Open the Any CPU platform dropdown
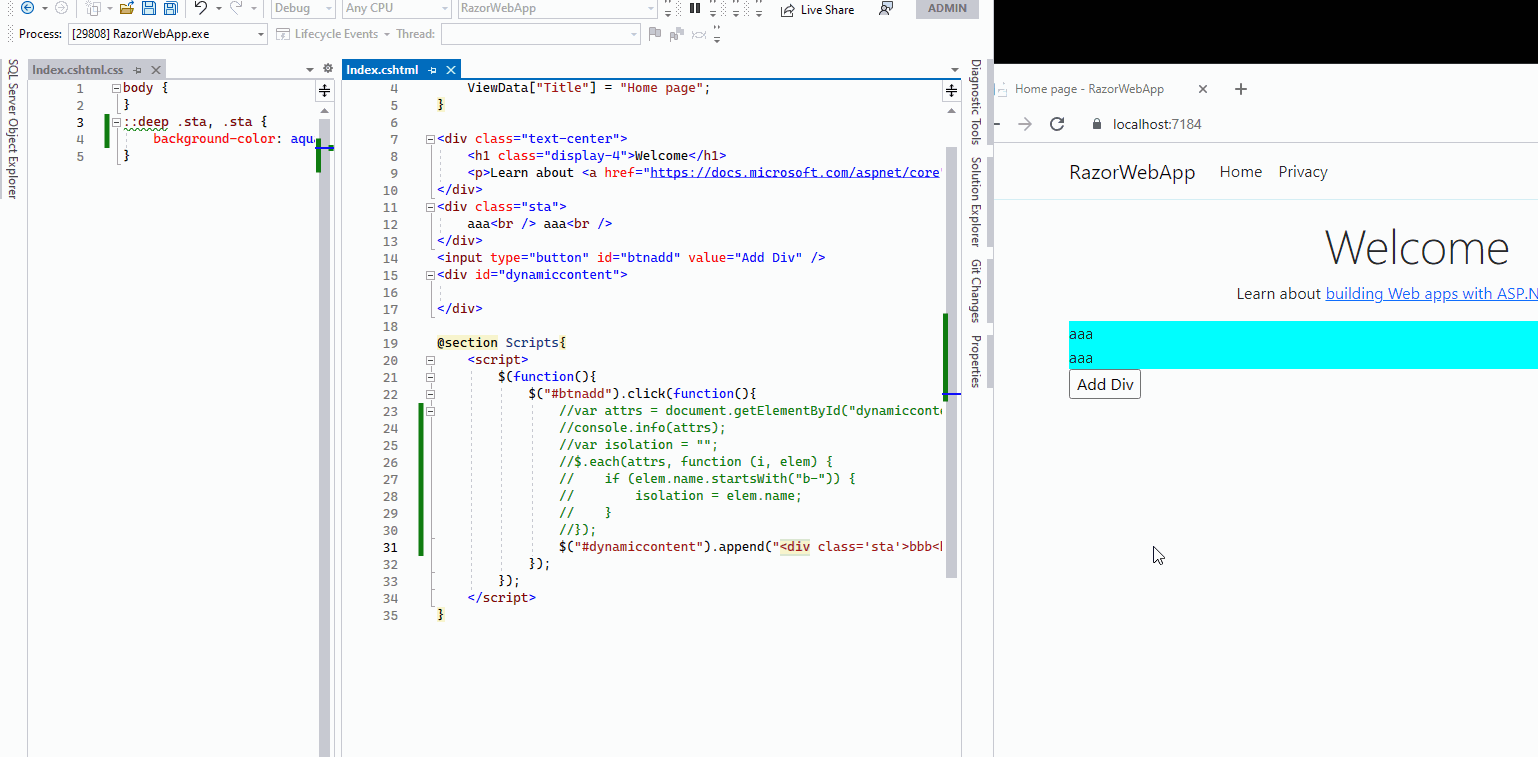Image resolution: width=1538 pixels, height=757 pixels. 396,8
